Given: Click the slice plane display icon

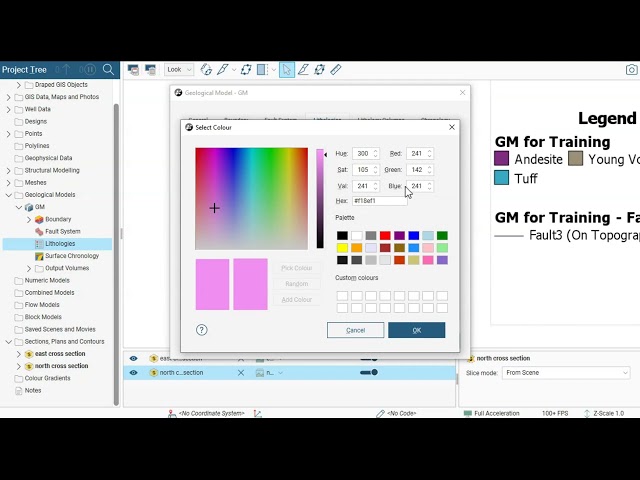Looking at the screenshot, I should coord(262,70).
